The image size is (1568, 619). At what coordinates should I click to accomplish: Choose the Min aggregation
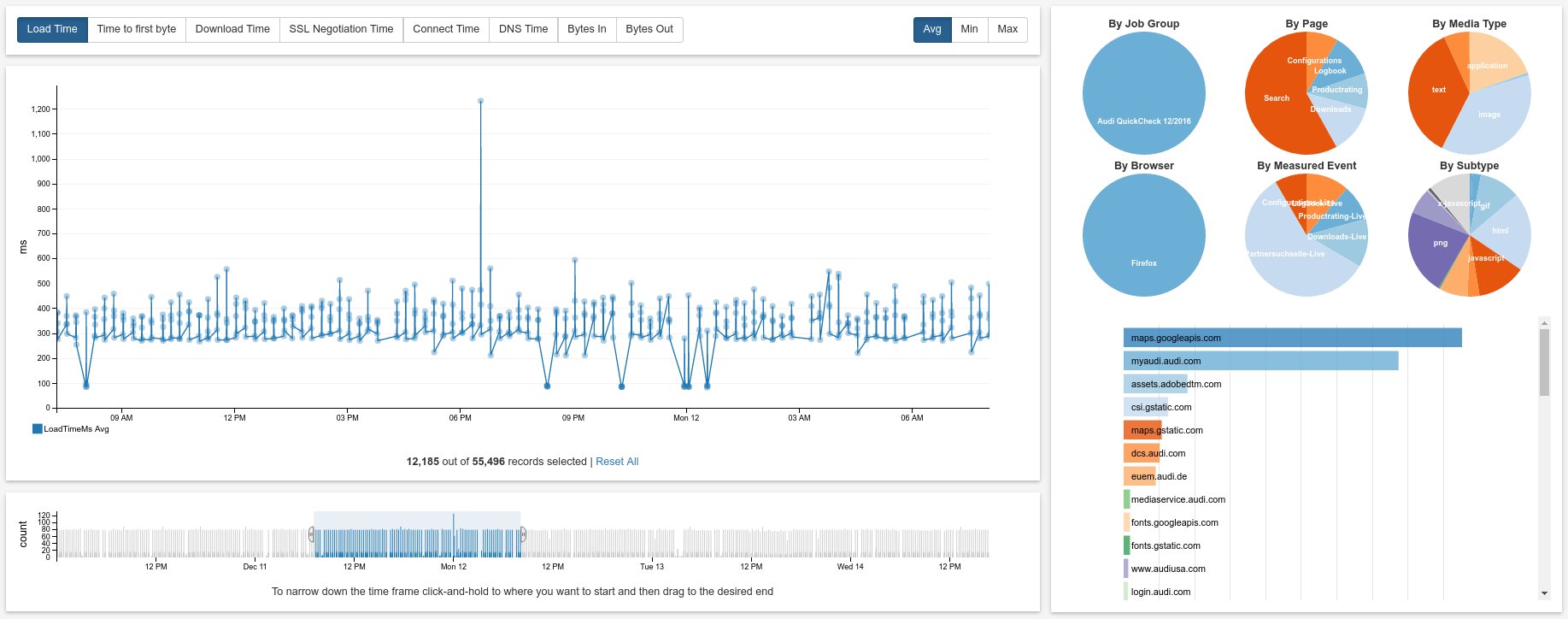969,29
